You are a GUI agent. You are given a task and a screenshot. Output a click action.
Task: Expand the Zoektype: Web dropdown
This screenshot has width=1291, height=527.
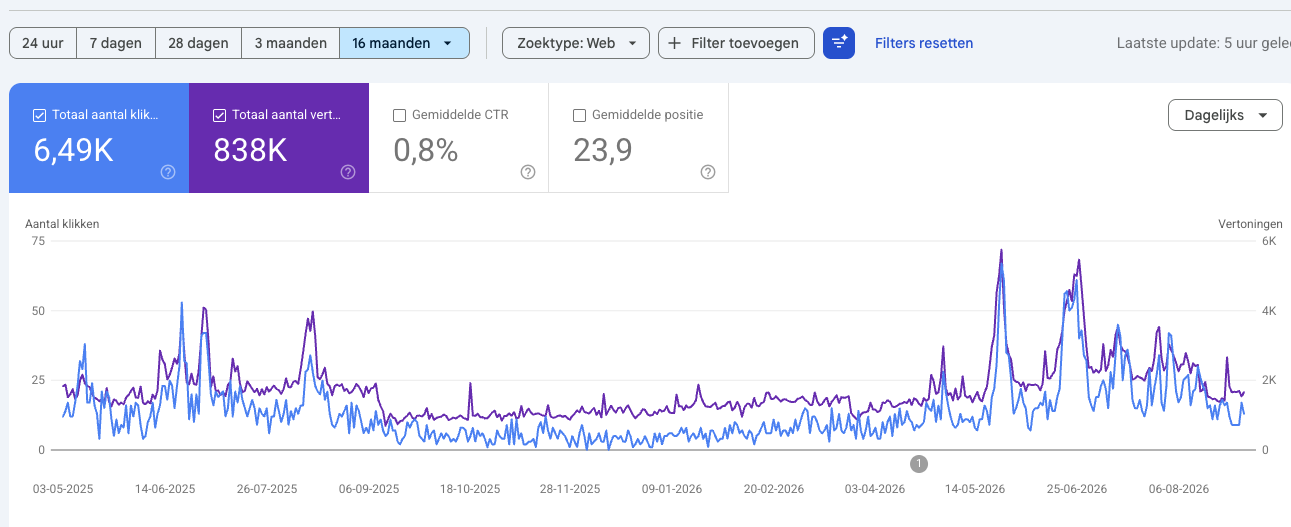click(x=576, y=43)
